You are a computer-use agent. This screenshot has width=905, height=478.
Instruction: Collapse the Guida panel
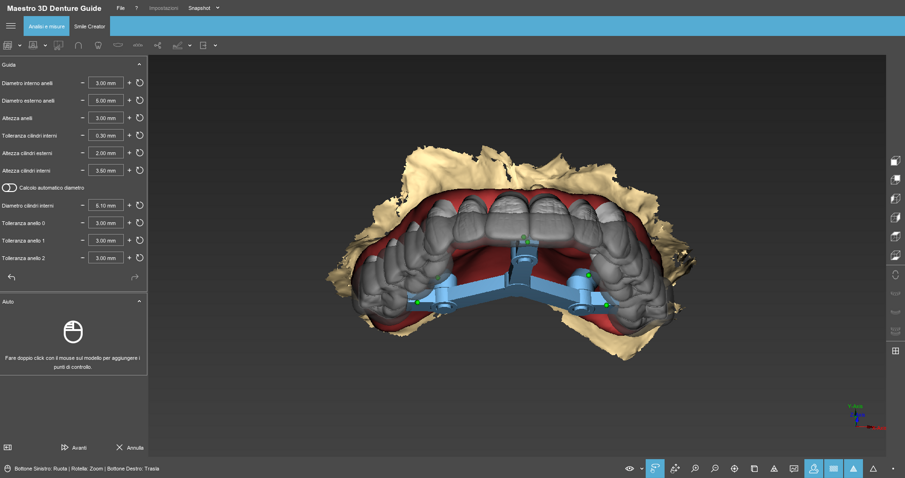click(x=139, y=65)
